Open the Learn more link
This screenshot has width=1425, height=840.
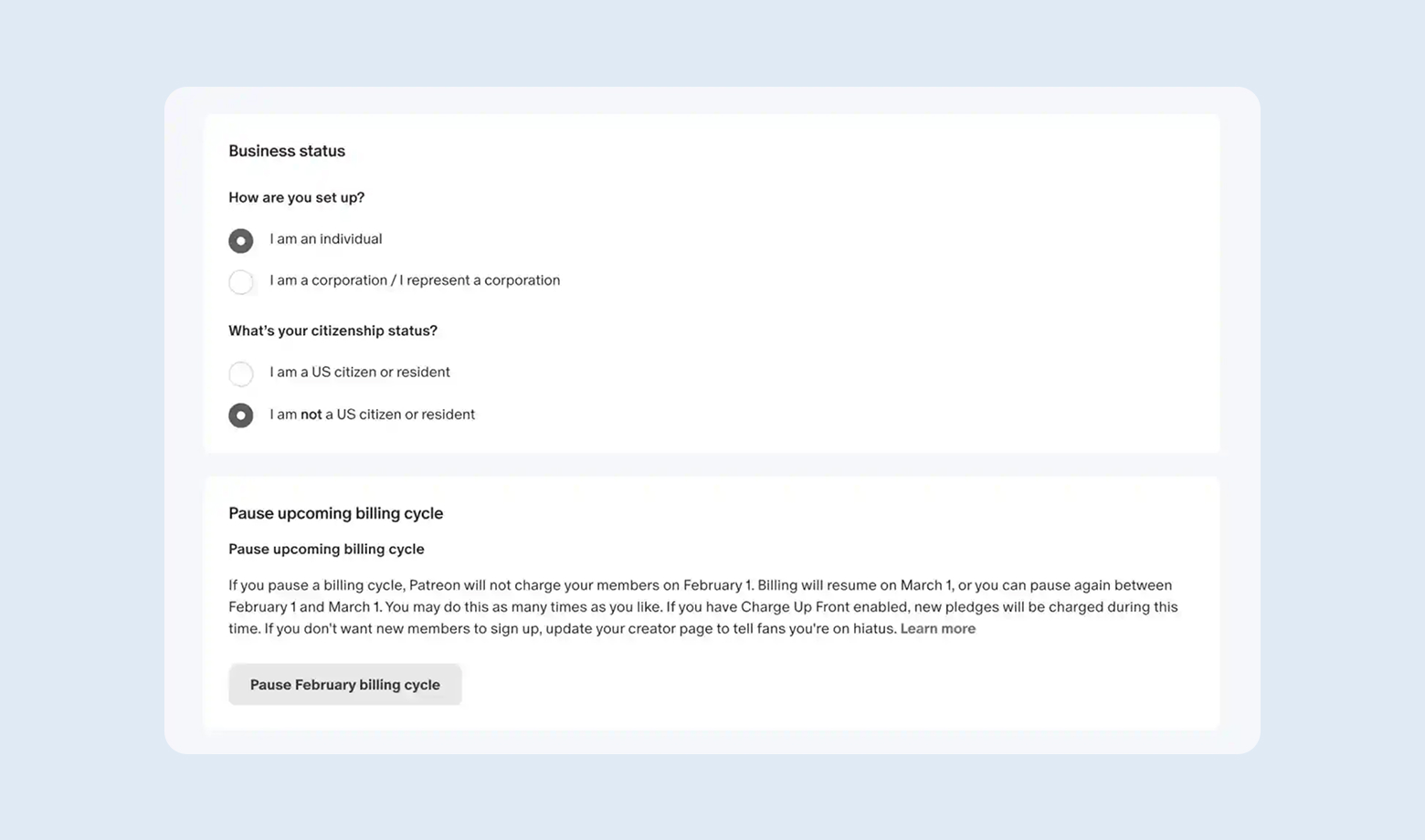click(937, 629)
